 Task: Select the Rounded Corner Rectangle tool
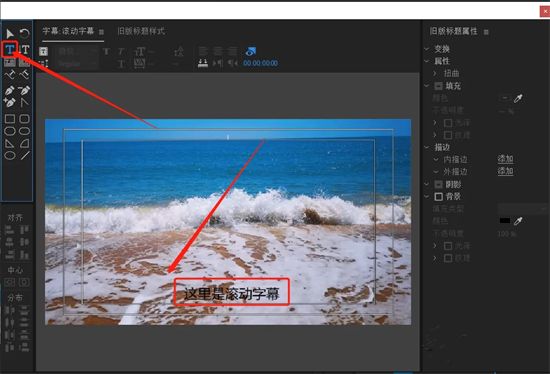pos(24,119)
